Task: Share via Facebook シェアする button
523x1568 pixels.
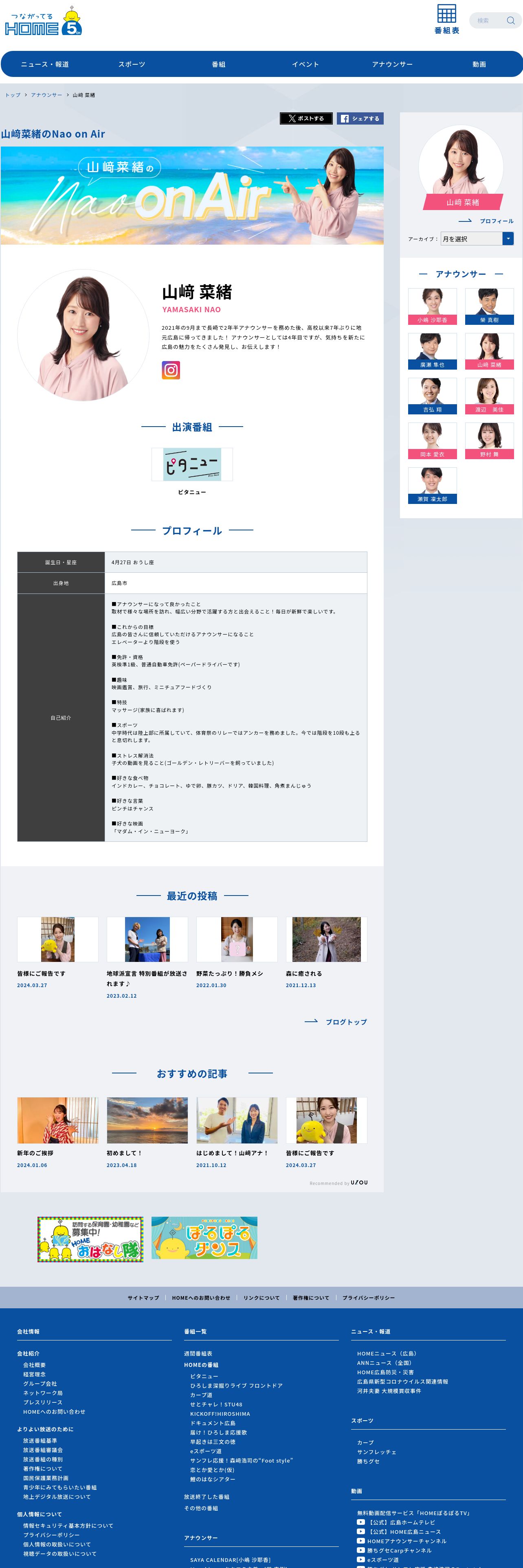Action: coord(360,119)
